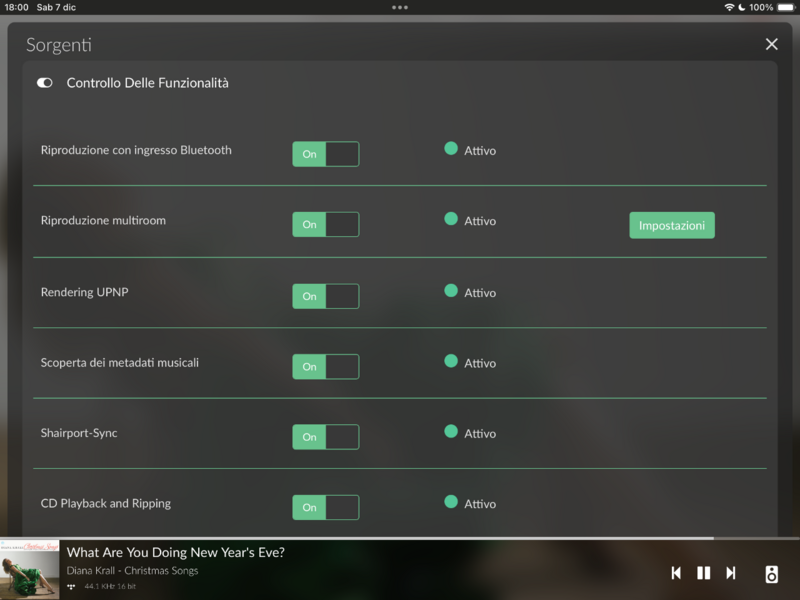Screen dimensions: 800x600
Task: Disable Riproduzione con ingresso Bluetooth switch
Action: [x=325, y=154]
